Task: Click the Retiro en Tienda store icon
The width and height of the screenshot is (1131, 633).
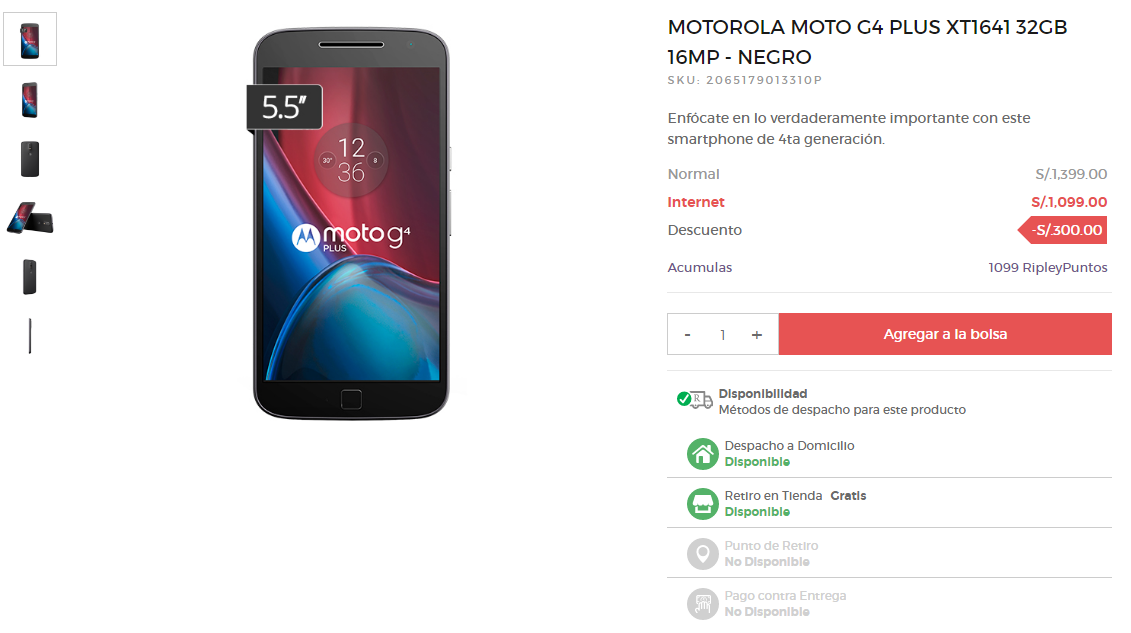Action: point(703,504)
